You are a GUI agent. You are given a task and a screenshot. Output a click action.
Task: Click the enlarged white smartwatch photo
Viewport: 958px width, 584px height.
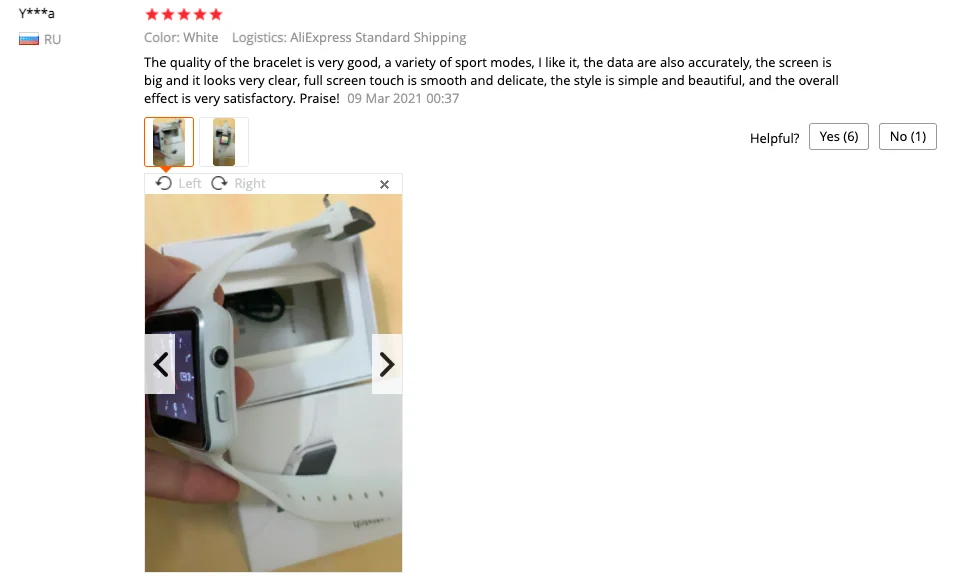pyautogui.click(x=273, y=383)
